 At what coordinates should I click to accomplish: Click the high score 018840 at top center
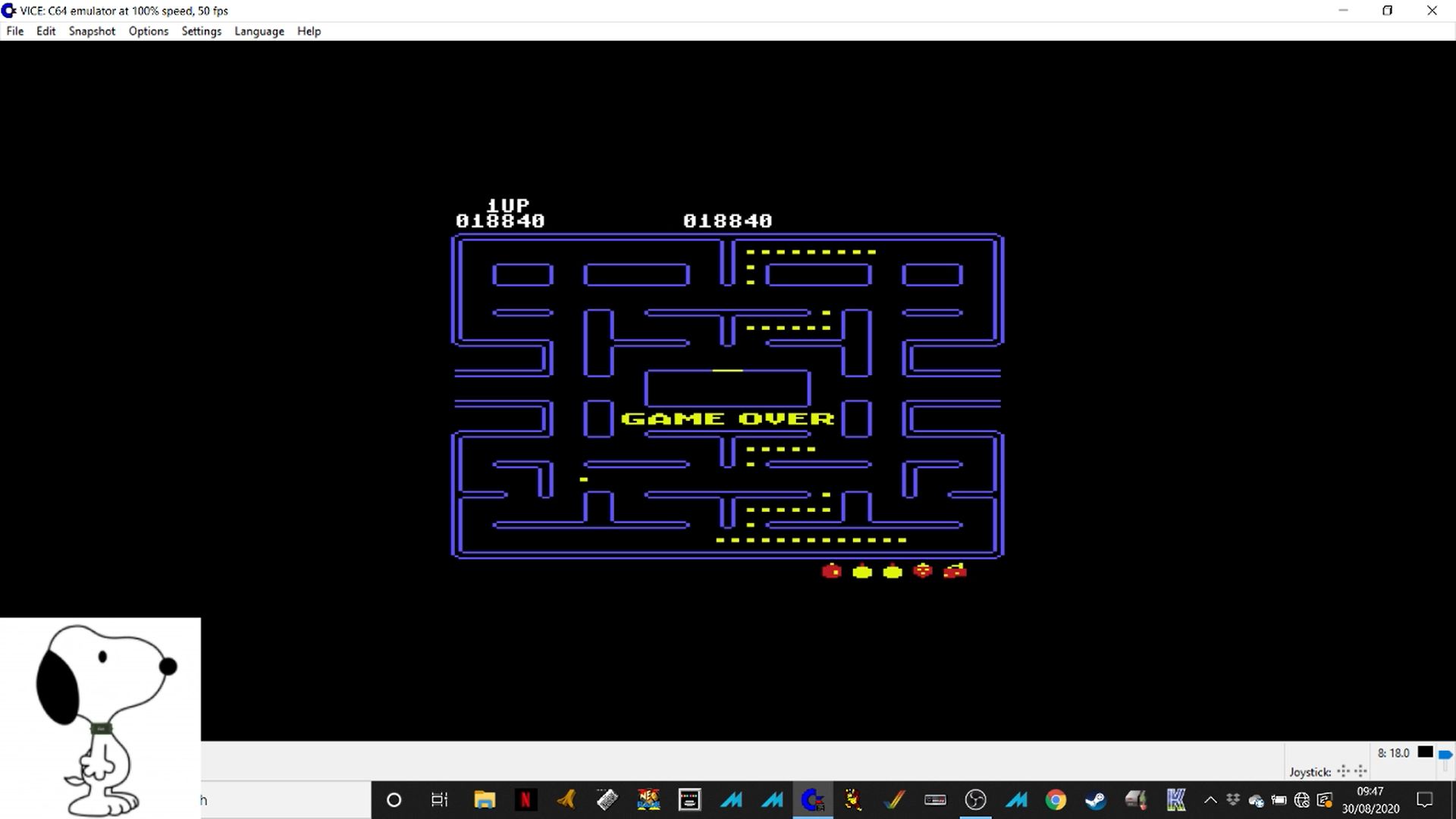727,221
